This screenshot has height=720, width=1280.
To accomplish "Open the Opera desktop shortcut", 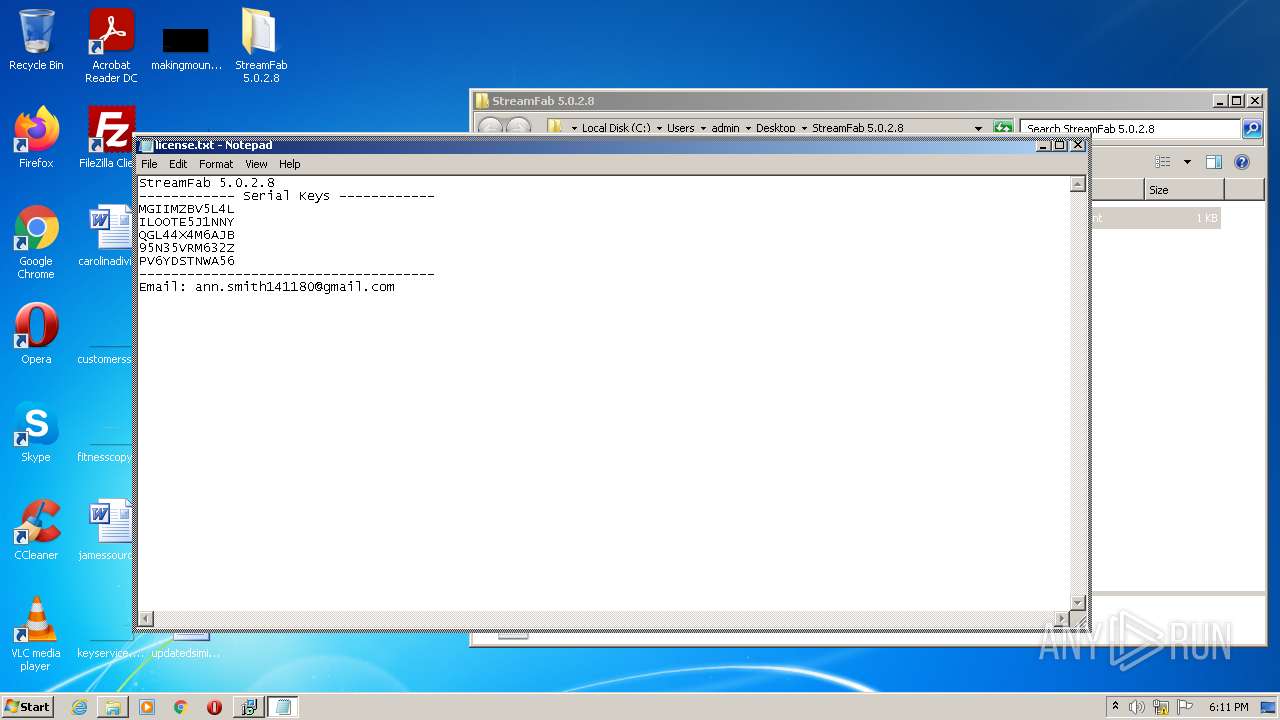I will pos(36,334).
